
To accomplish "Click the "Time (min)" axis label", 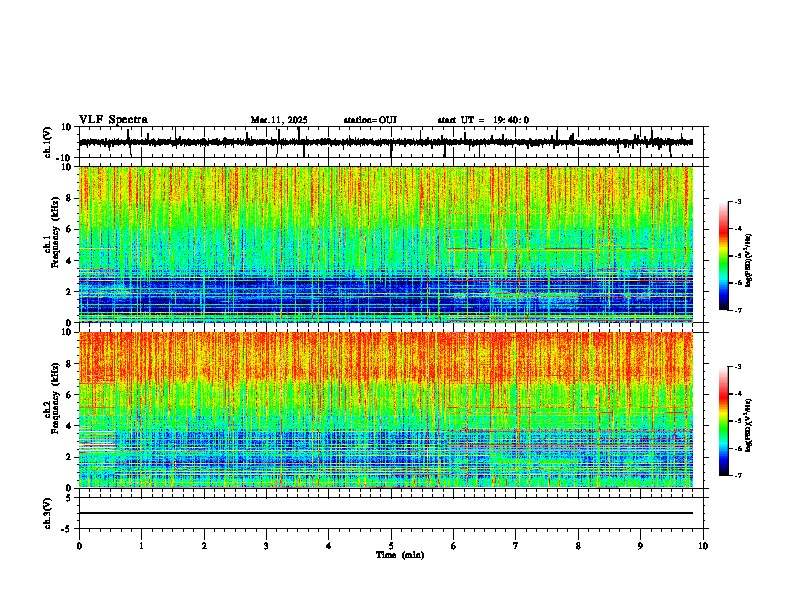I will coord(400,555).
